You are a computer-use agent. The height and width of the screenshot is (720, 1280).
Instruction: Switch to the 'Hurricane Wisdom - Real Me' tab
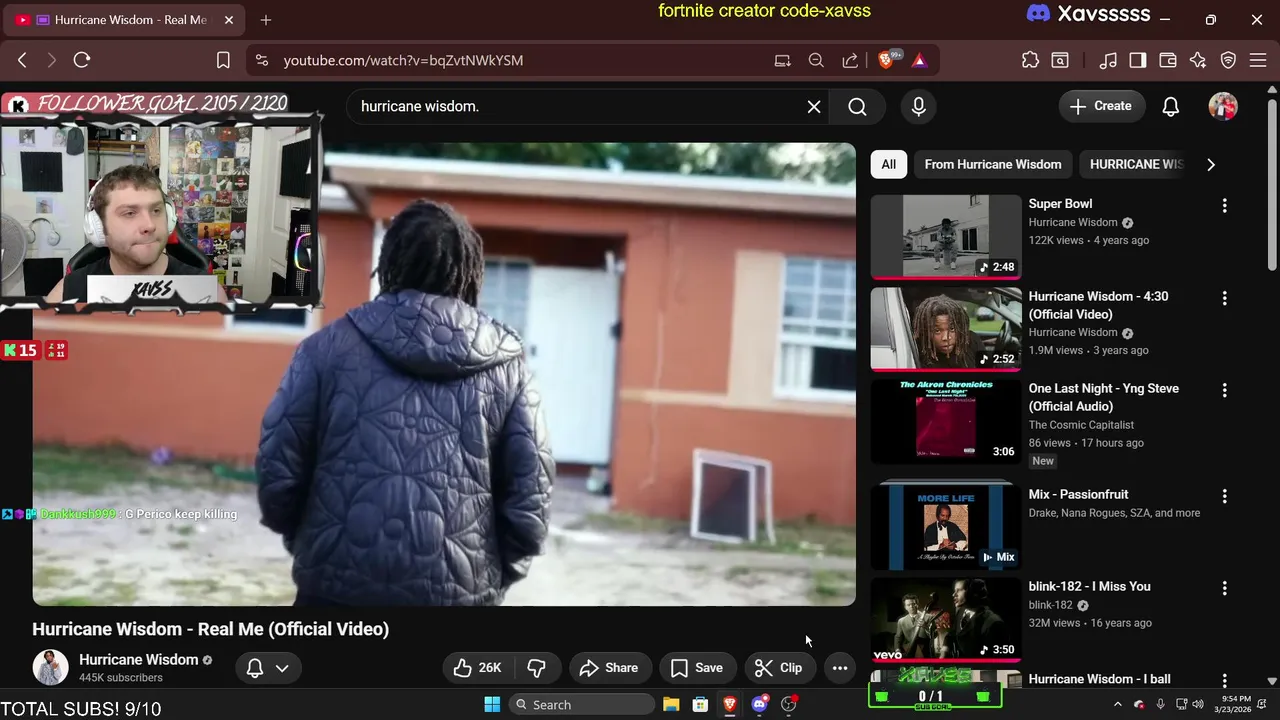[x=125, y=20]
